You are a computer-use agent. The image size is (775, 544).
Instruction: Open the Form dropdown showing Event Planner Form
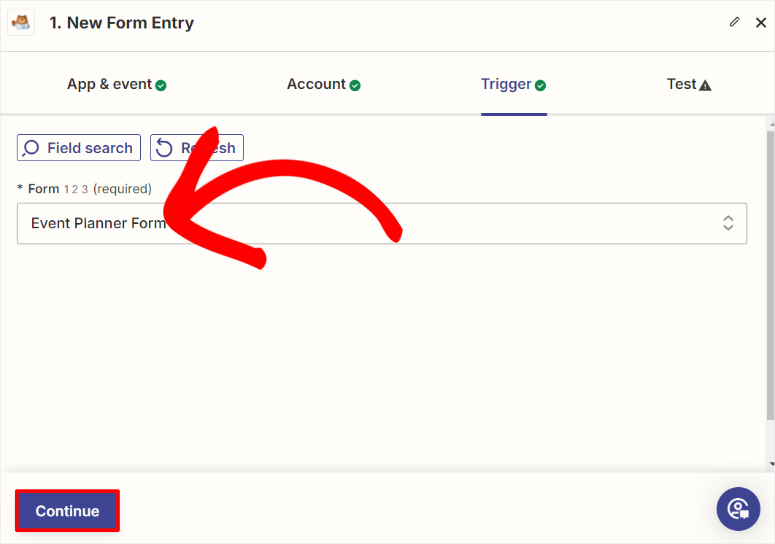click(x=382, y=223)
